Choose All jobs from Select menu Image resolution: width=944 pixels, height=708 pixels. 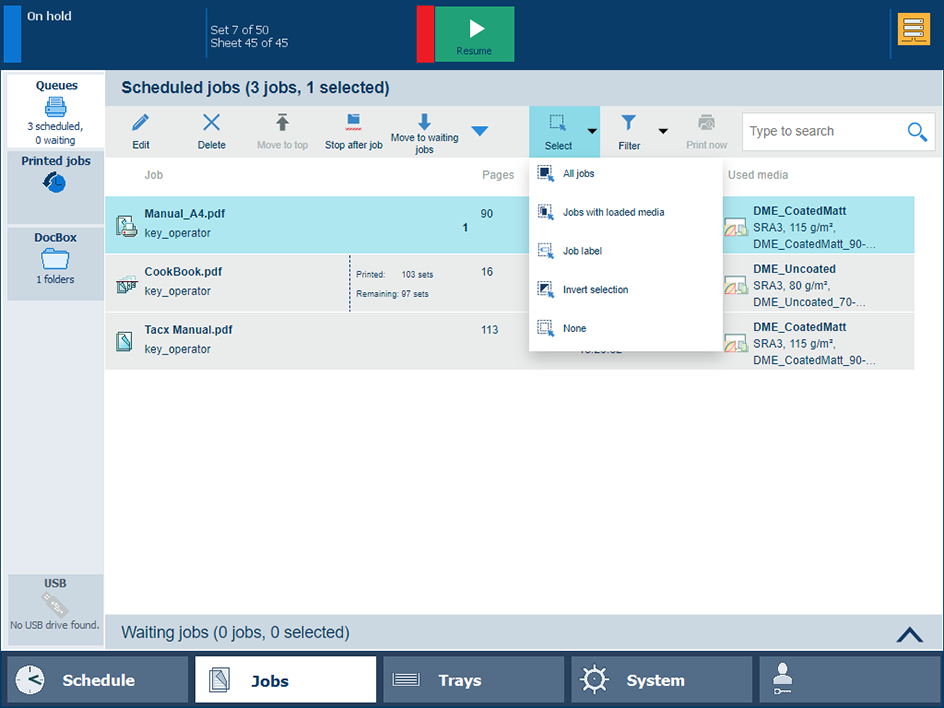(578, 174)
